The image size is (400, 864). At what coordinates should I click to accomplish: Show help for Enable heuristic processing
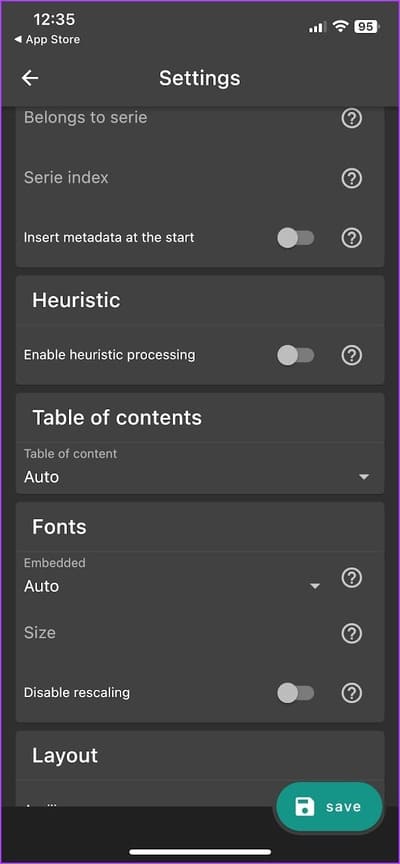(x=352, y=355)
